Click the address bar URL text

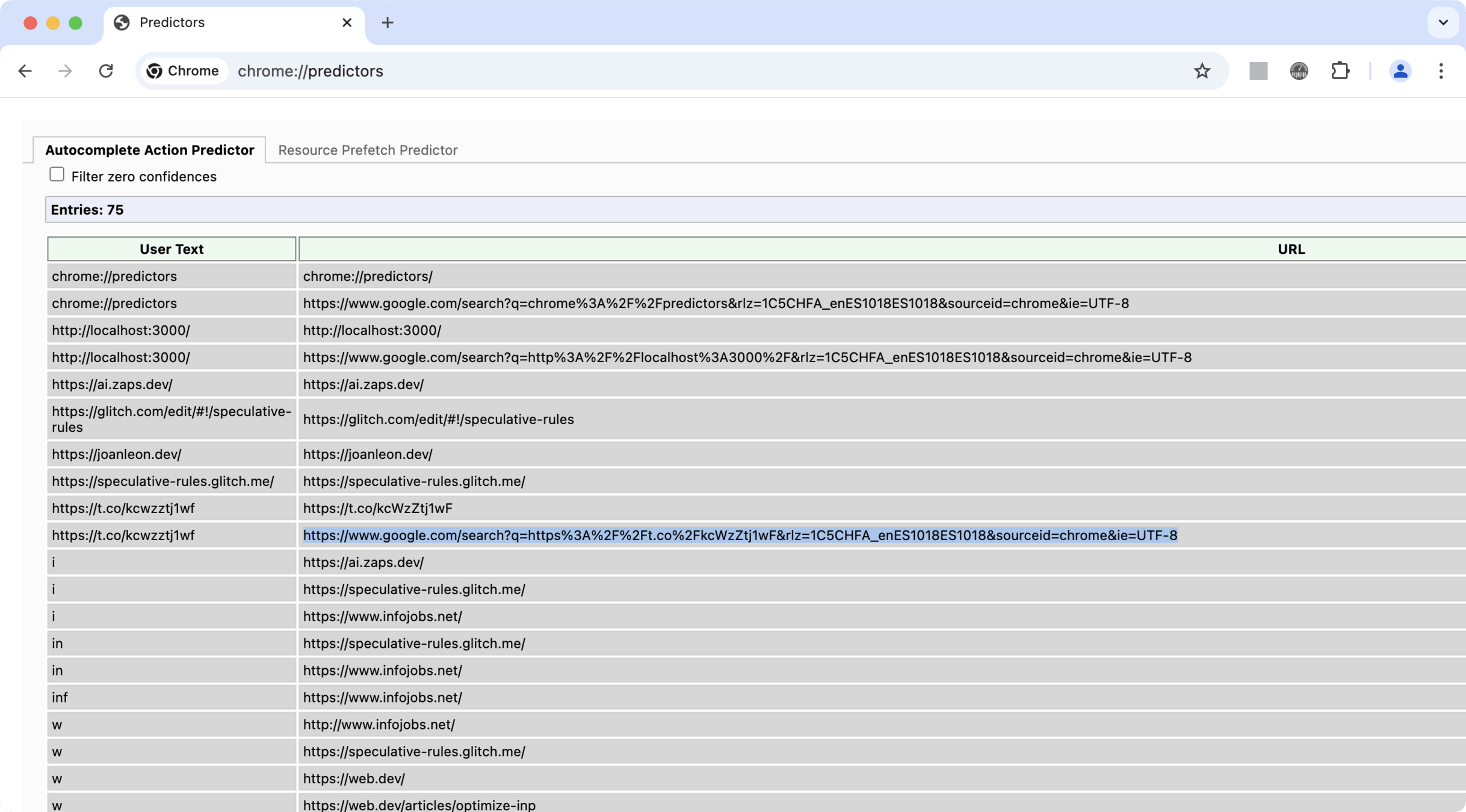pyautogui.click(x=311, y=71)
